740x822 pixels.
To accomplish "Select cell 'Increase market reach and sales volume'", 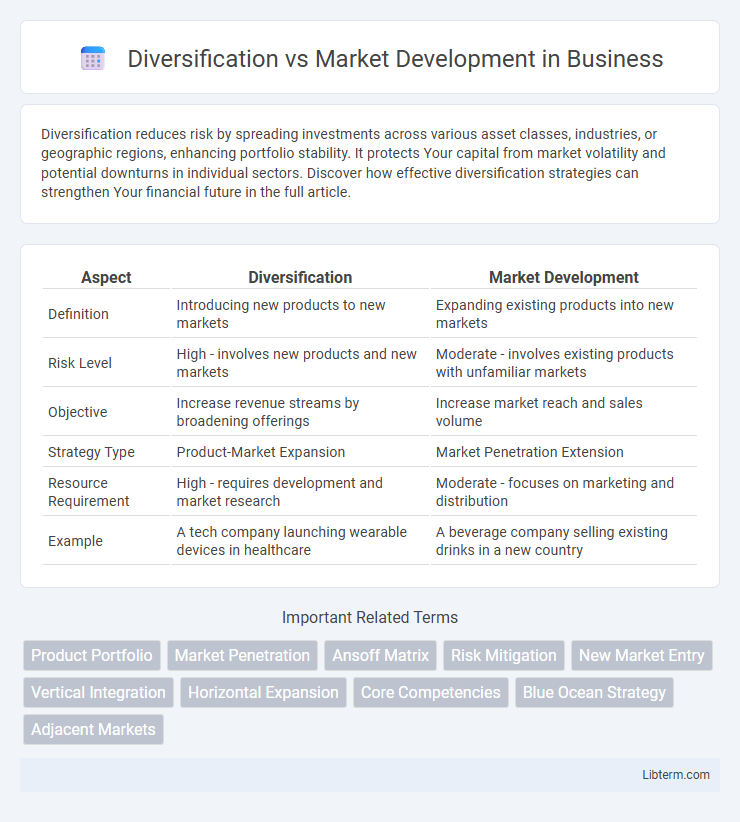I will coord(564,412).
